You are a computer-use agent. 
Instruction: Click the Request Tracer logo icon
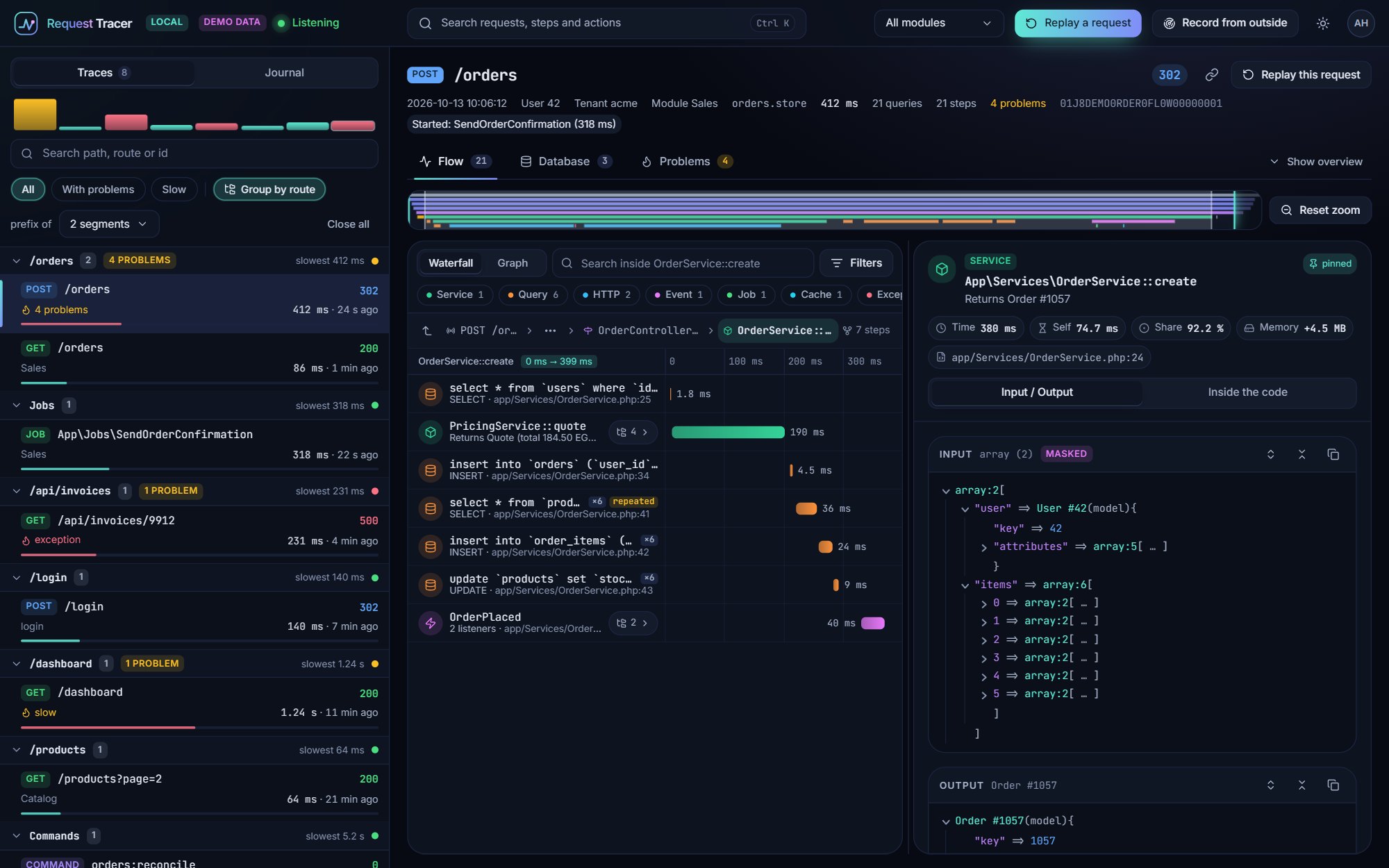coord(26,23)
